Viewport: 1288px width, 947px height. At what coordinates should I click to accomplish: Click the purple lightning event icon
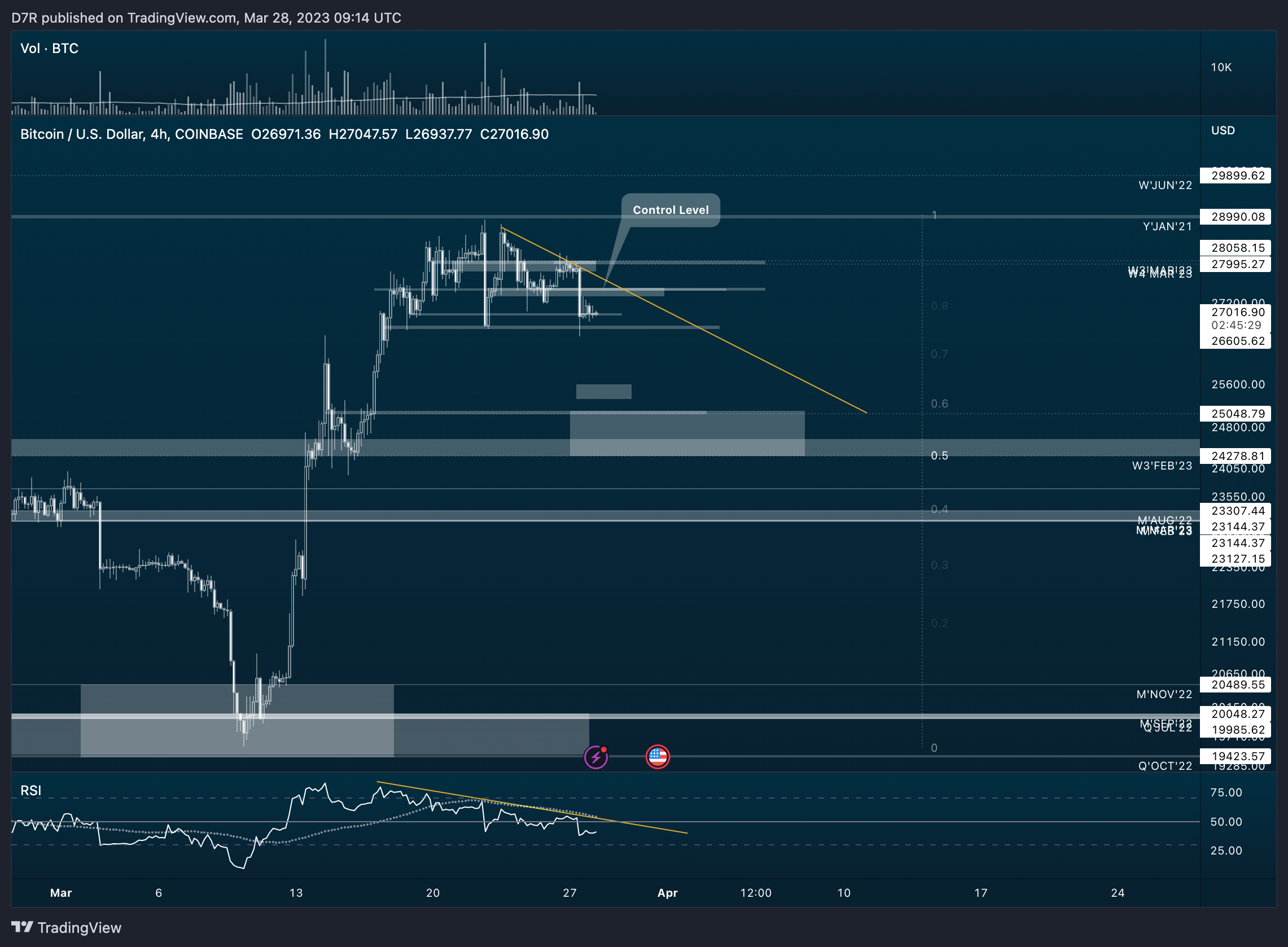pyautogui.click(x=595, y=757)
